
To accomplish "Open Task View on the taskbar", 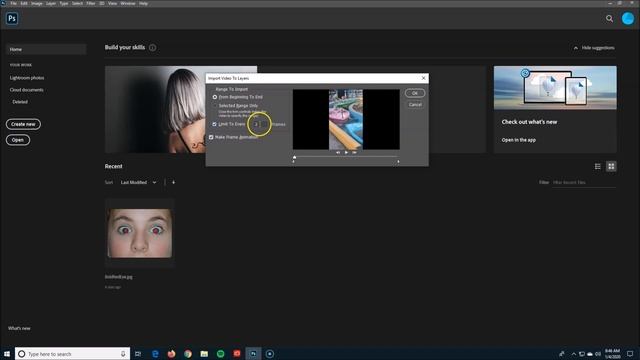I will tap(138, 354).
